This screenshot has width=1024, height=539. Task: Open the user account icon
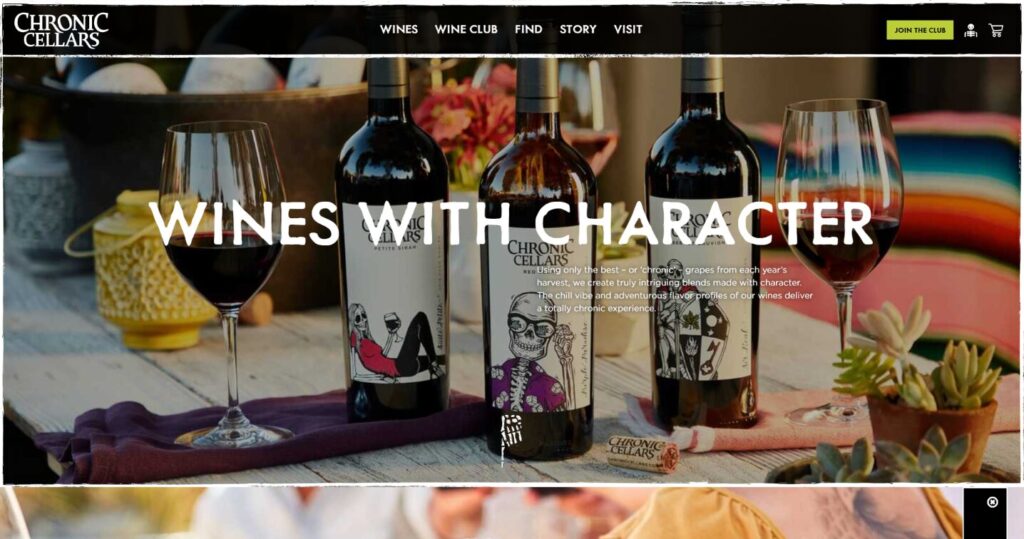(x=970, y=30)
